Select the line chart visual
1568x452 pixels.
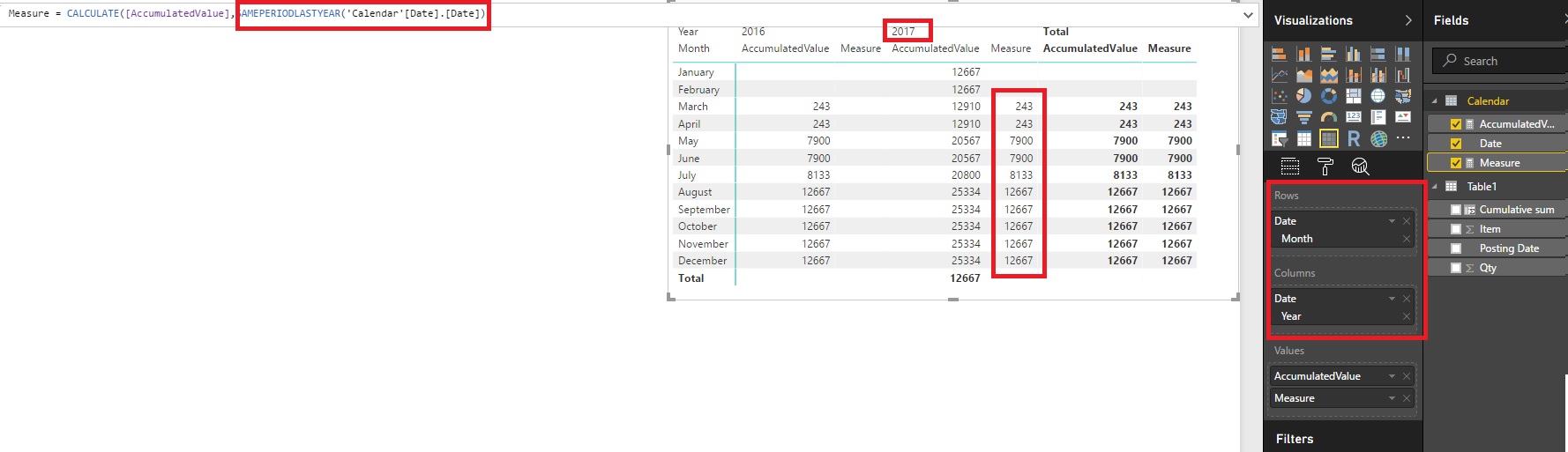click(1279, 75)
